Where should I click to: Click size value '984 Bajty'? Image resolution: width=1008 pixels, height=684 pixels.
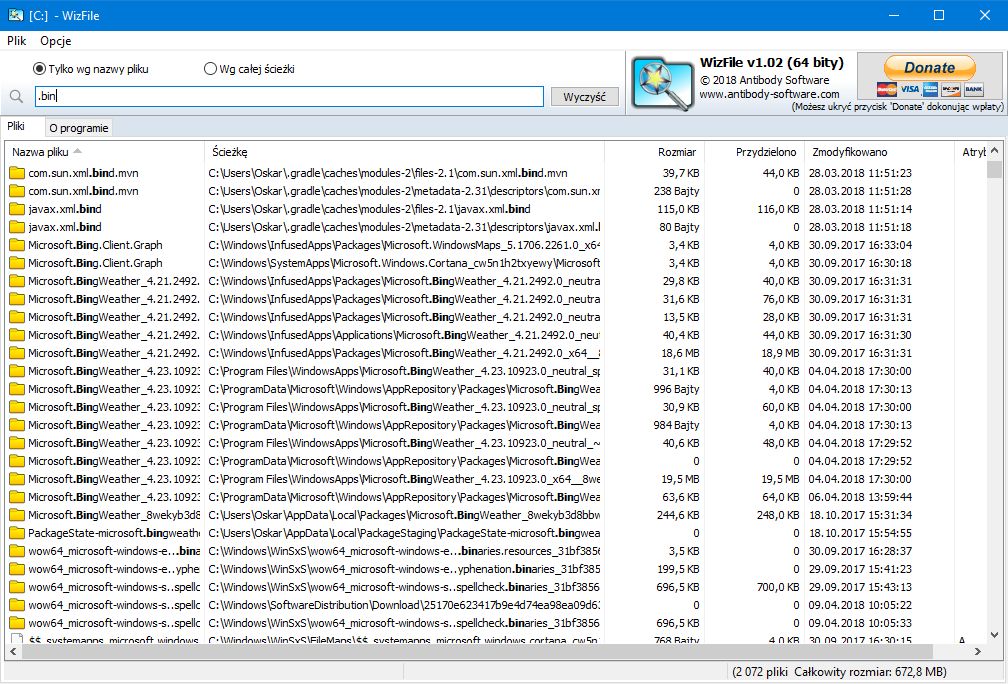(676, 425)
